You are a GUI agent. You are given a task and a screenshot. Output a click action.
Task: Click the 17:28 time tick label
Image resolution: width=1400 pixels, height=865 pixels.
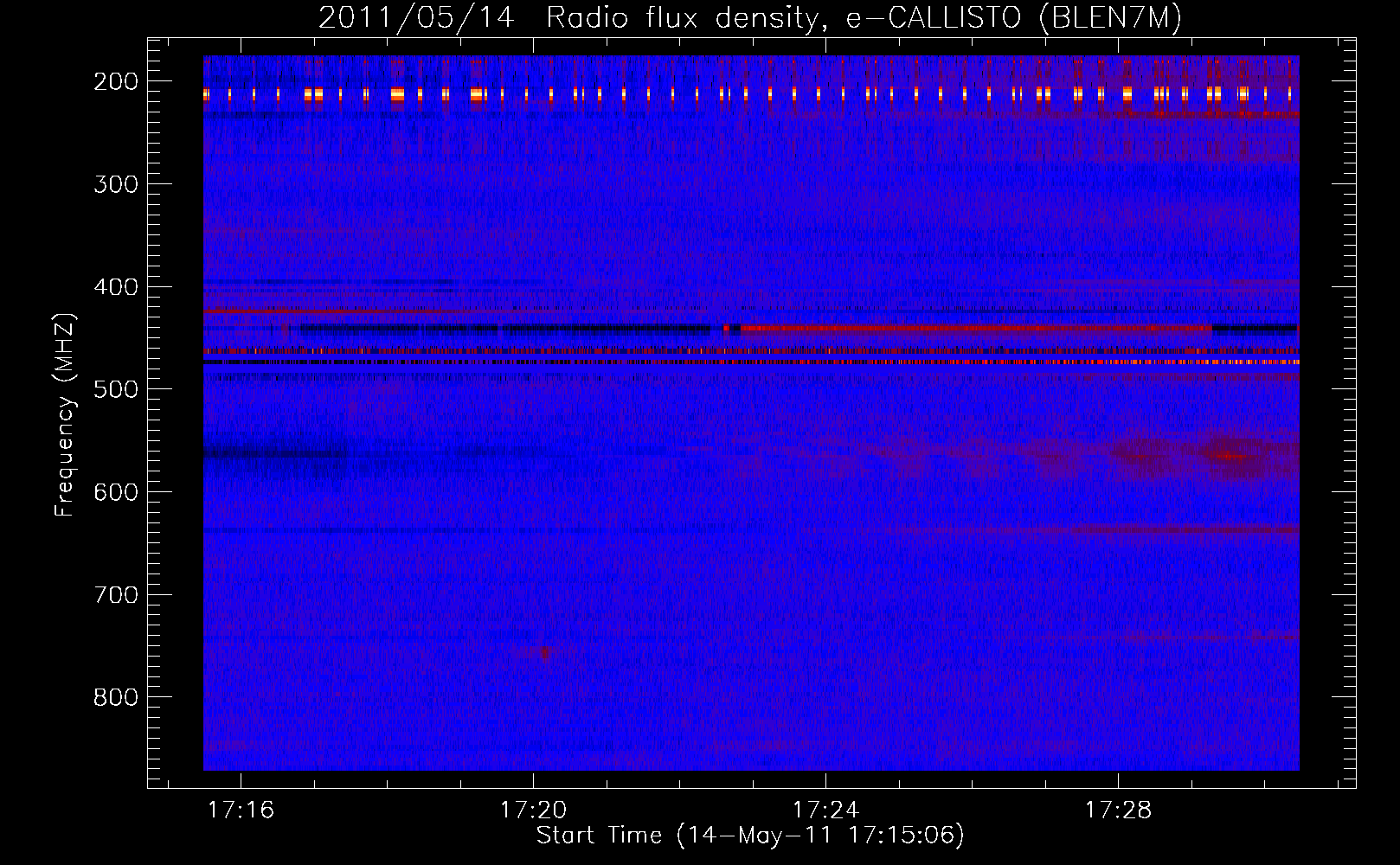(x=1119, y=810)
